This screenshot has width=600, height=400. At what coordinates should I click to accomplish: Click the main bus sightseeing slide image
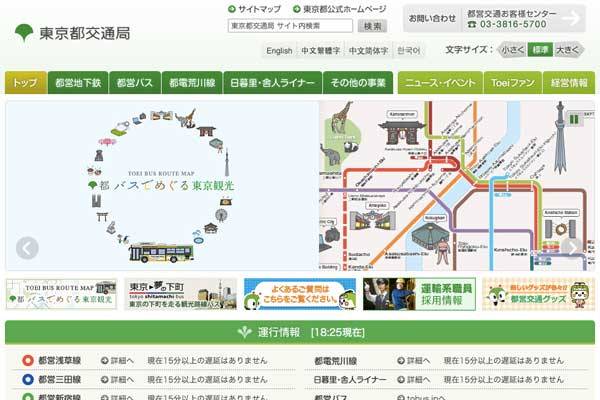pyautogui.click(x=162, y=186)
